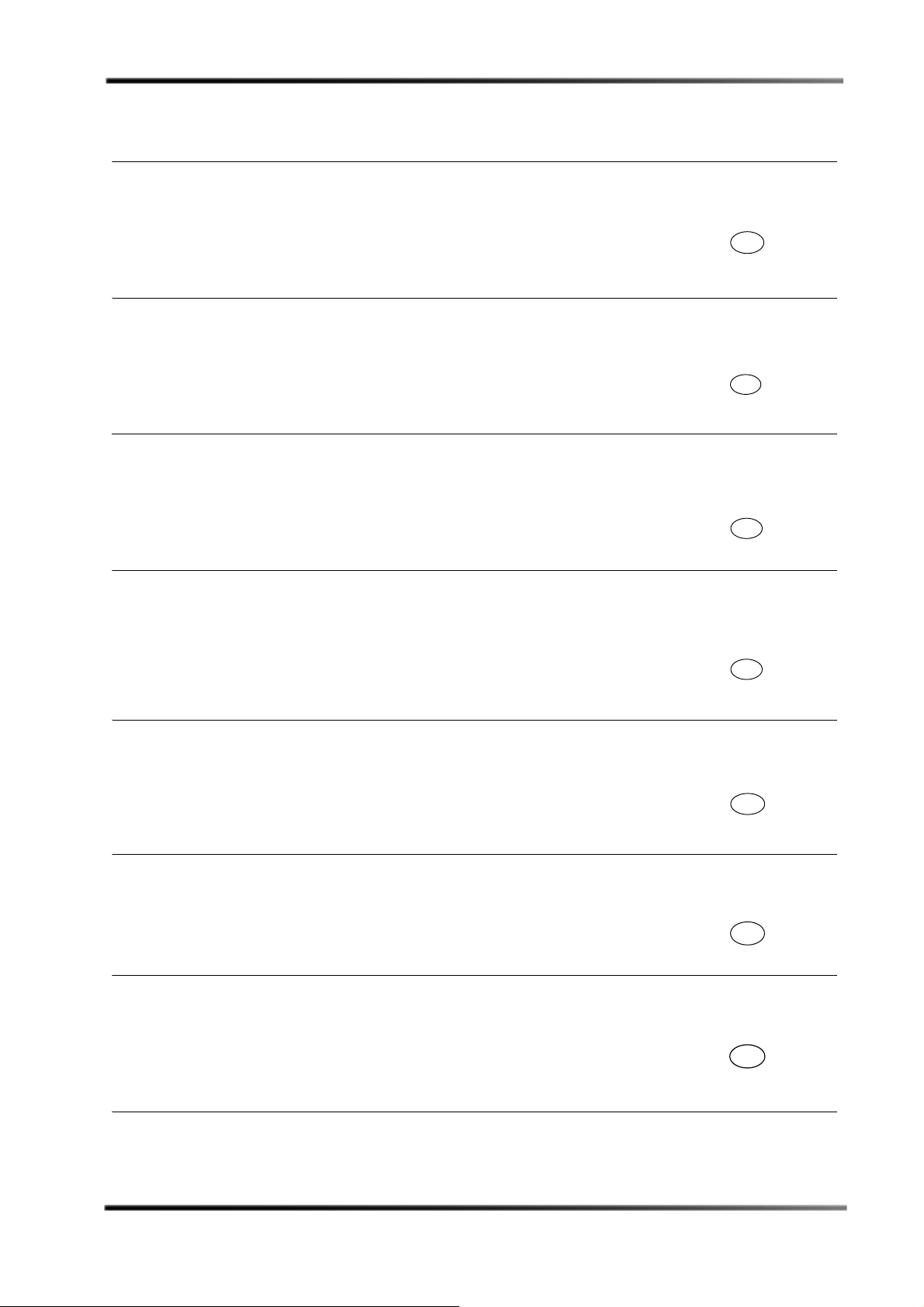Select the oval in the first row
This screenshot has width=924, height=1307.
747,243
